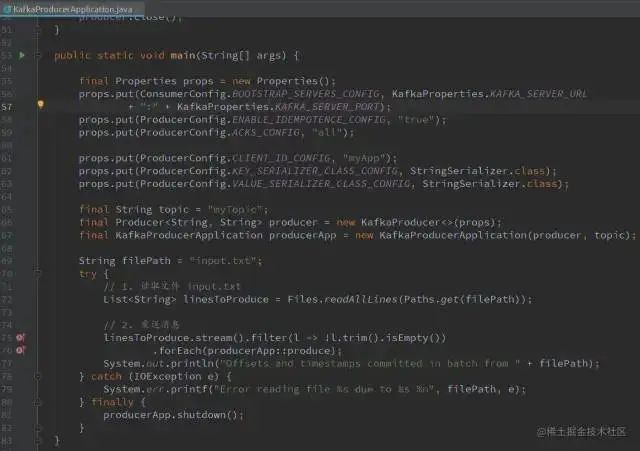Viewport: 640px width, 451px height.
Task: Click the green run arrow beside main
Action: (x=22, y=55)
